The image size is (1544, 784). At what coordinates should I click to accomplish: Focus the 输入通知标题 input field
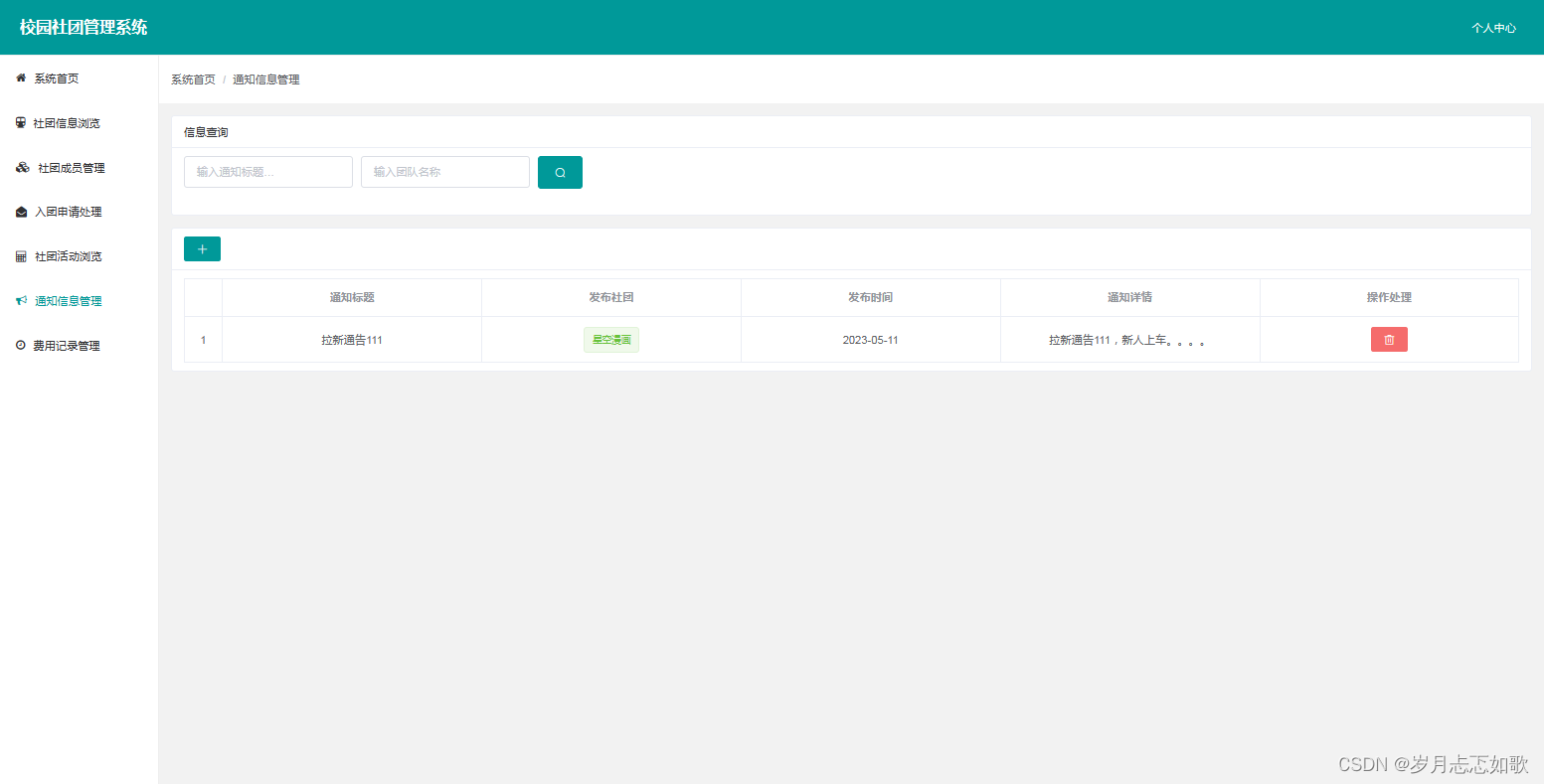click(268, 172)
